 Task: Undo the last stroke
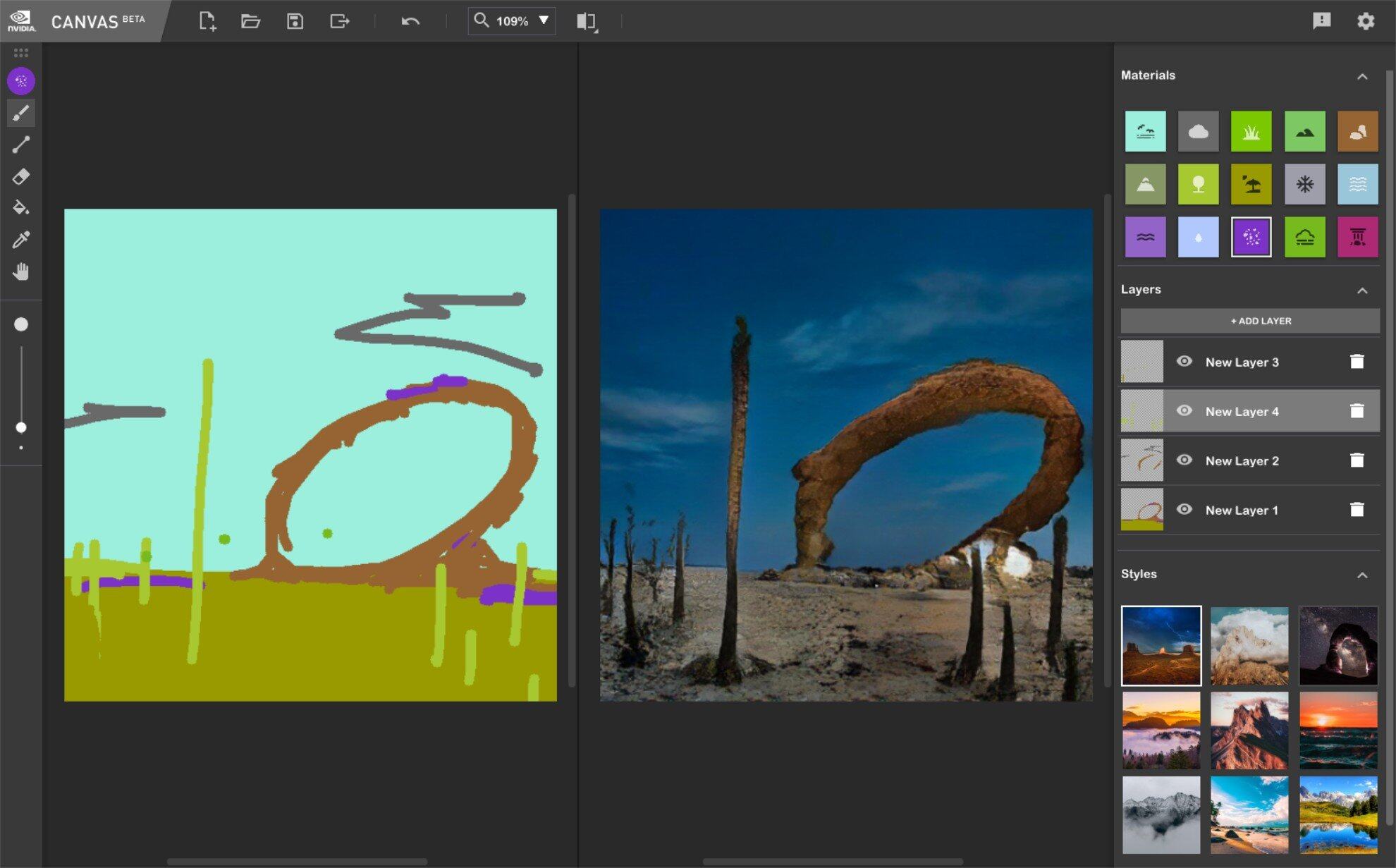[x=410, y=21]
